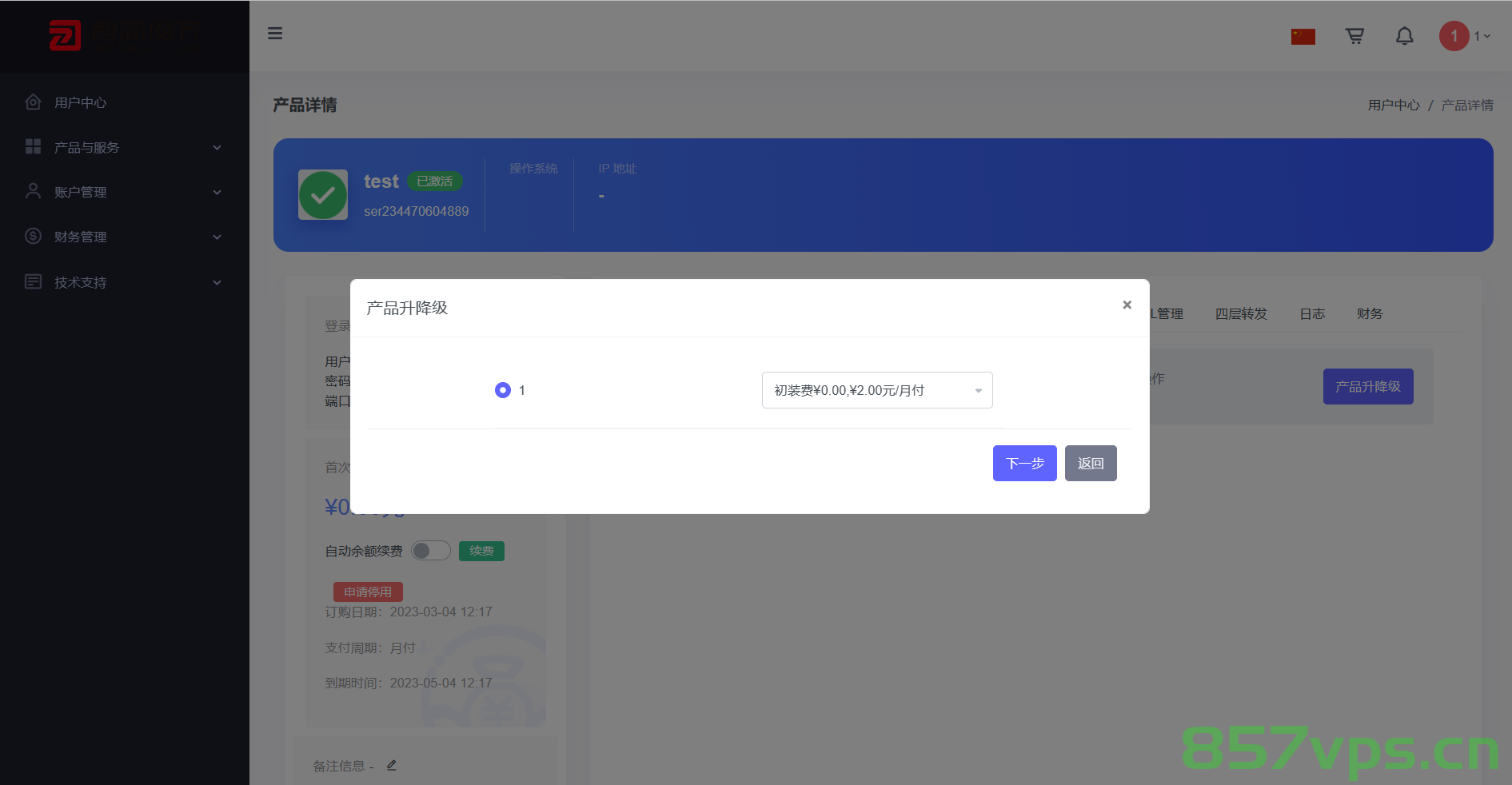Toggle 自动余额续费 switch
1512x785 pixels.
[x=431, y=551]
